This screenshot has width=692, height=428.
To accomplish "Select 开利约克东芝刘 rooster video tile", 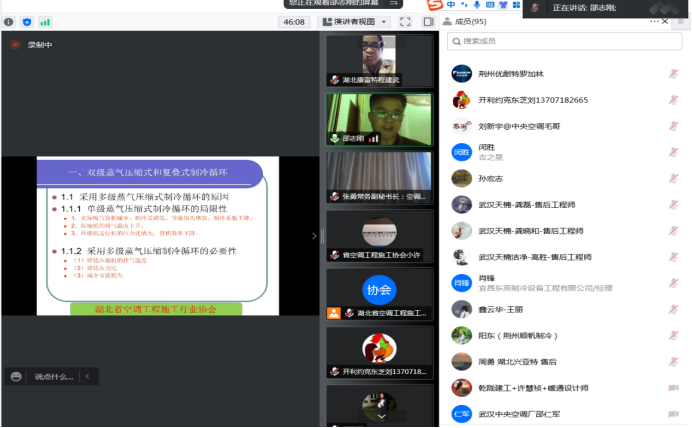I will pos(380,353).
